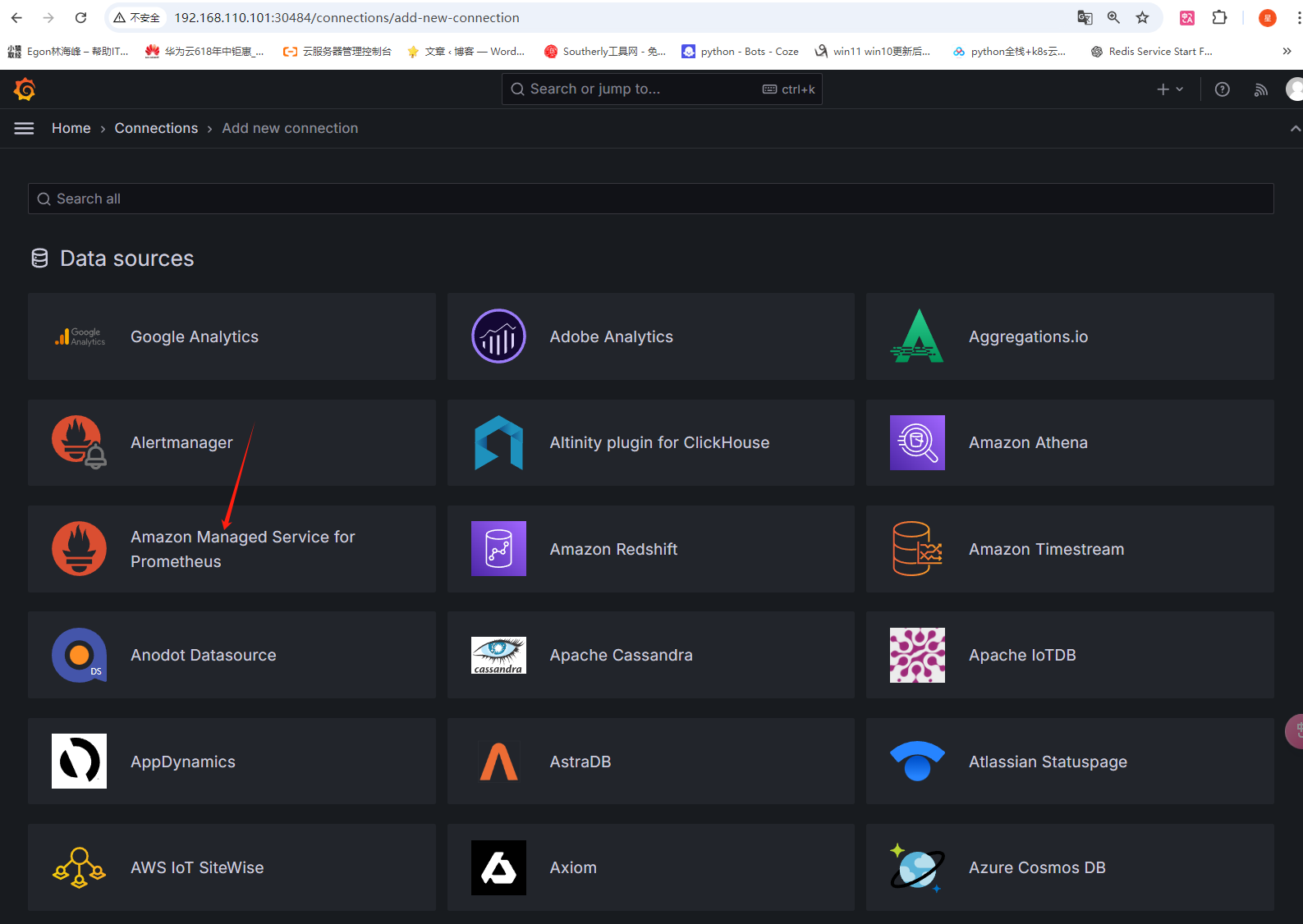Click the Amazon Athena purple icon
1303x924 pixels.
point(917,442)
